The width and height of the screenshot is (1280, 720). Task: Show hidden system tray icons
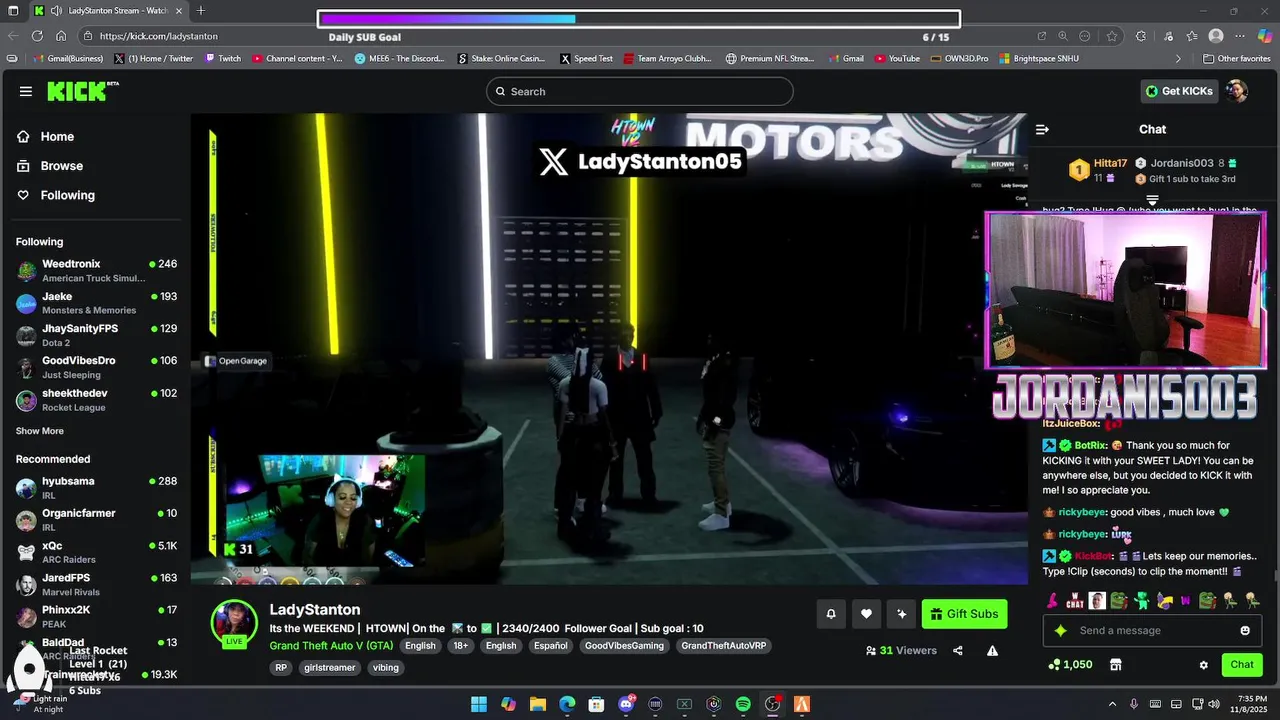coord(1112,704)
